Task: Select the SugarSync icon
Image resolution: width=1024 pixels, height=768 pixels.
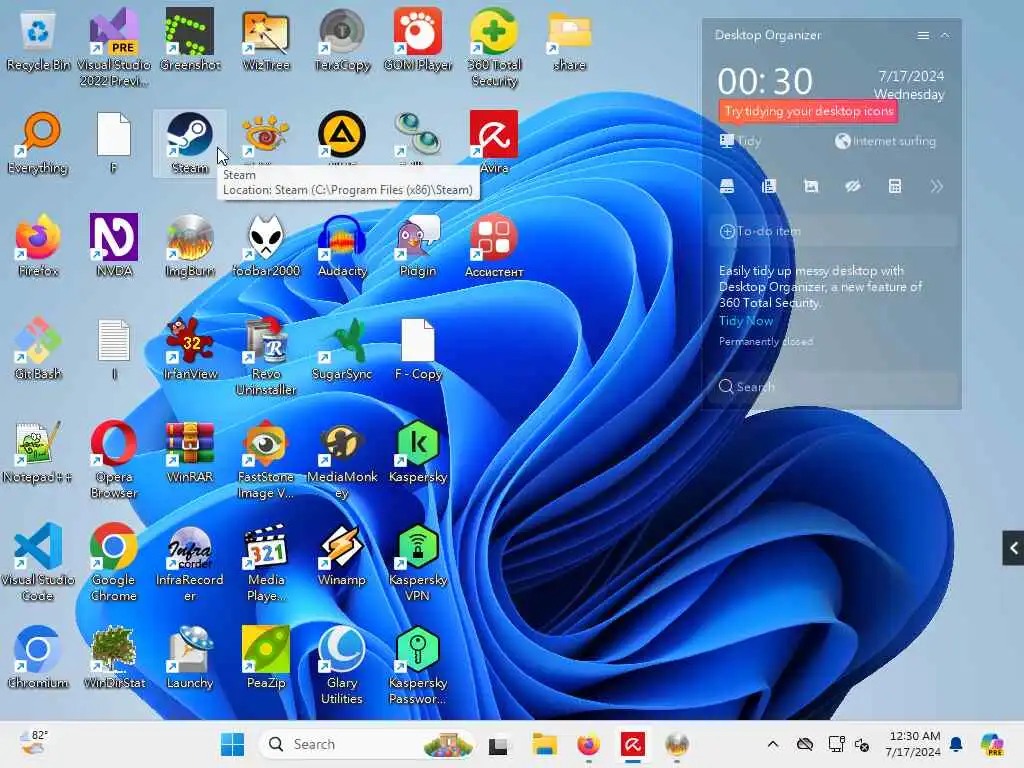Action: (x=342, y=349)
